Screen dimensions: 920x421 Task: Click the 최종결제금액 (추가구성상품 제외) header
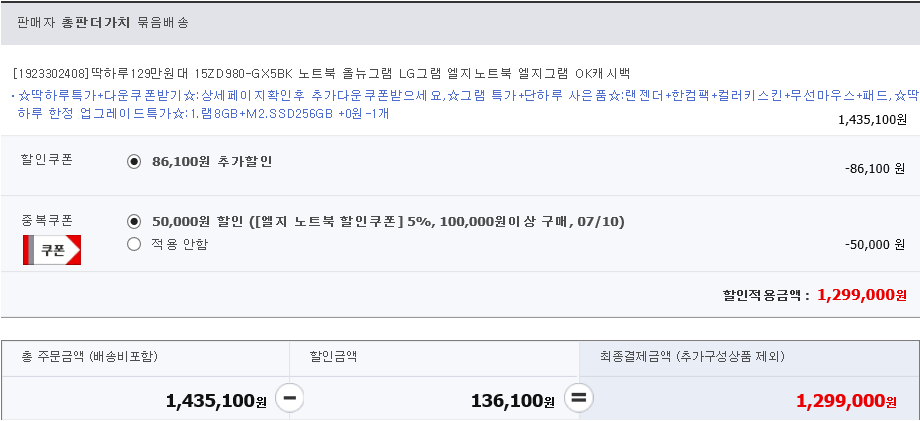(x=692, y=356)
